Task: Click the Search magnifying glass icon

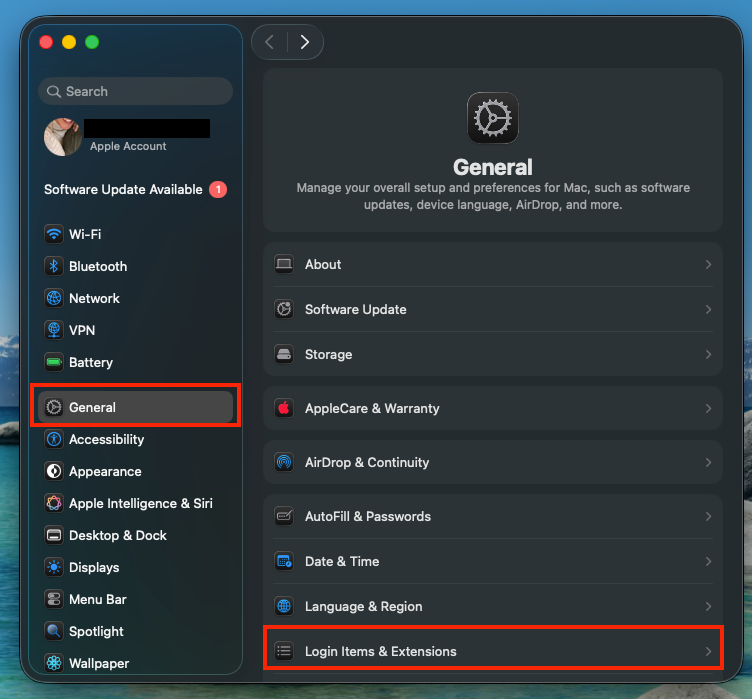Action: click(x=54, y=91)
